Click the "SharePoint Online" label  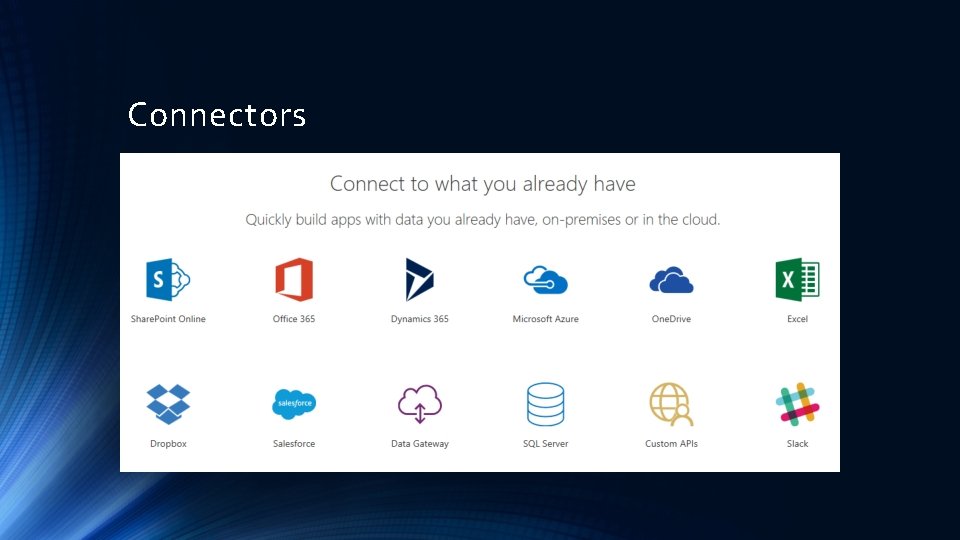click(x=168, y=319)
